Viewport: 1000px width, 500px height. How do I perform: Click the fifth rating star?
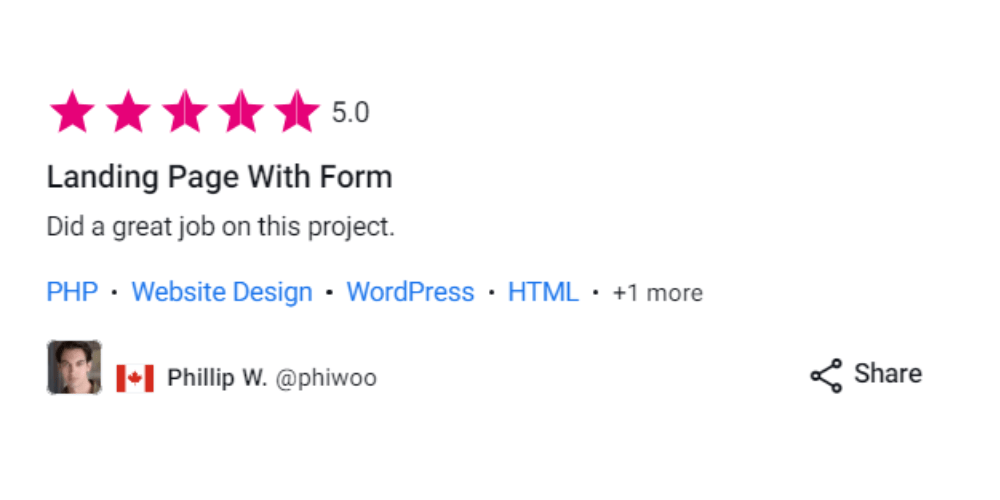click(x=297, y=112)
